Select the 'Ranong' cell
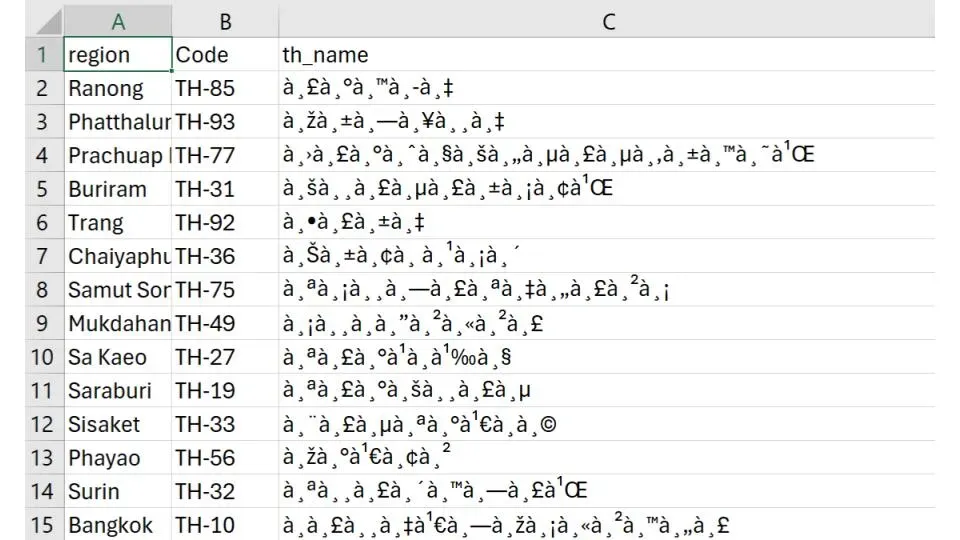The image size is (960, 540). [x=118, y=88]
